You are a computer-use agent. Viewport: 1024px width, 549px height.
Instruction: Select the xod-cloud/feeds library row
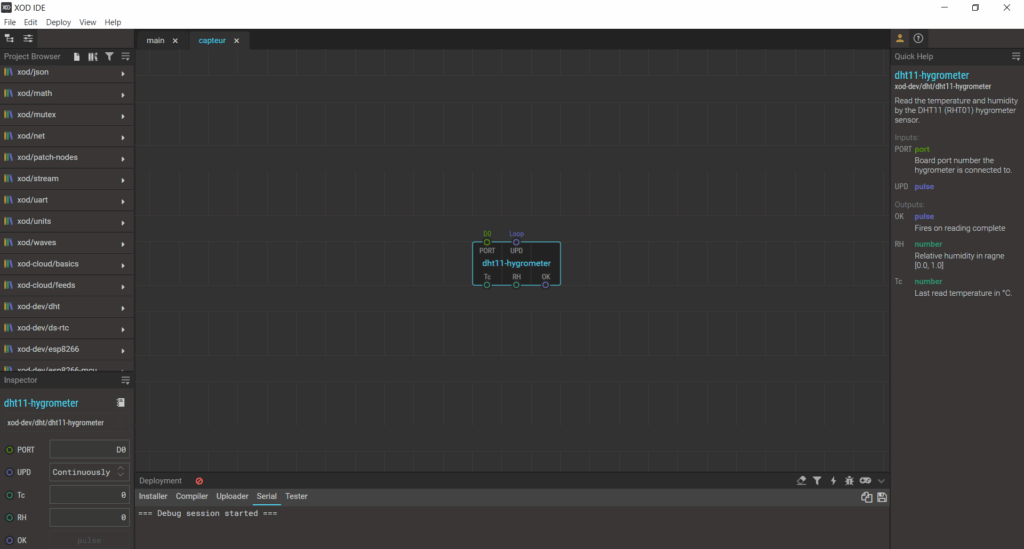click(67, 286)
